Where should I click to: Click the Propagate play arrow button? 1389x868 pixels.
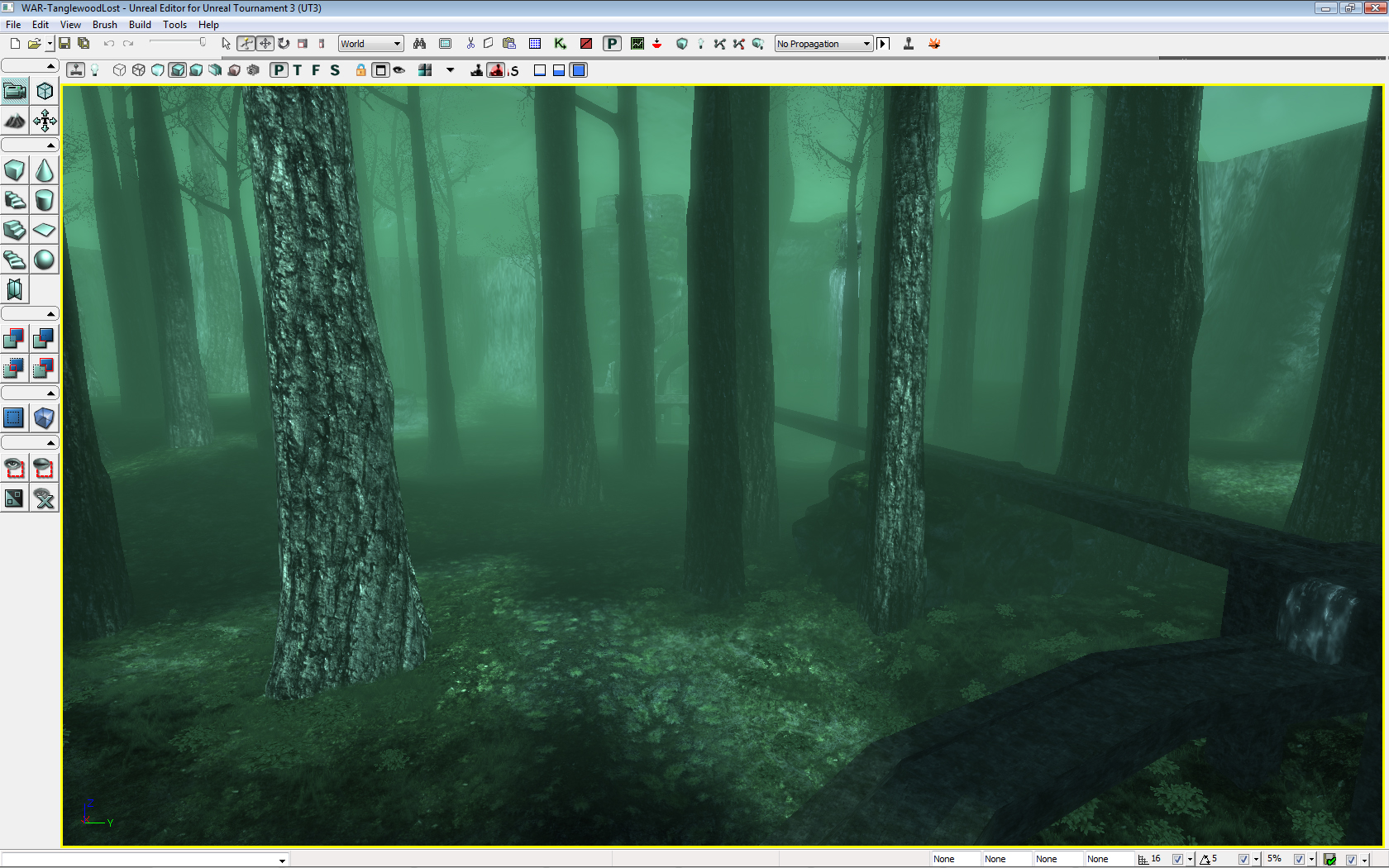click(x=883, y=44)
